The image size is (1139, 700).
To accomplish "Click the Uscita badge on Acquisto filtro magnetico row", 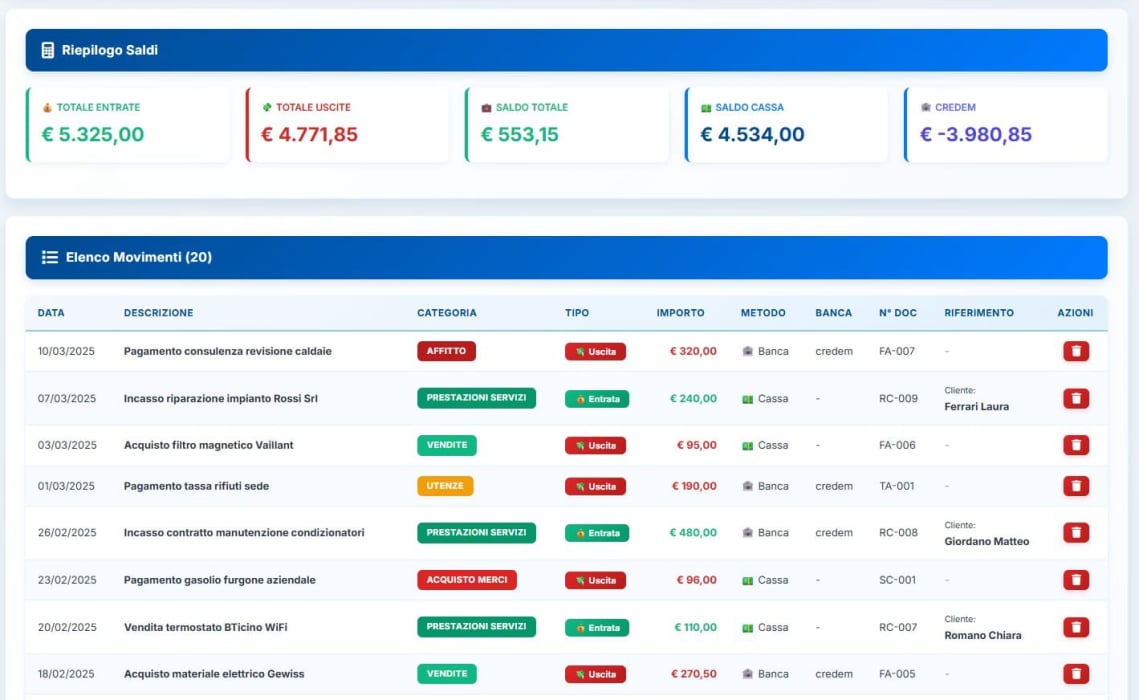I will (x=595, y=445).
